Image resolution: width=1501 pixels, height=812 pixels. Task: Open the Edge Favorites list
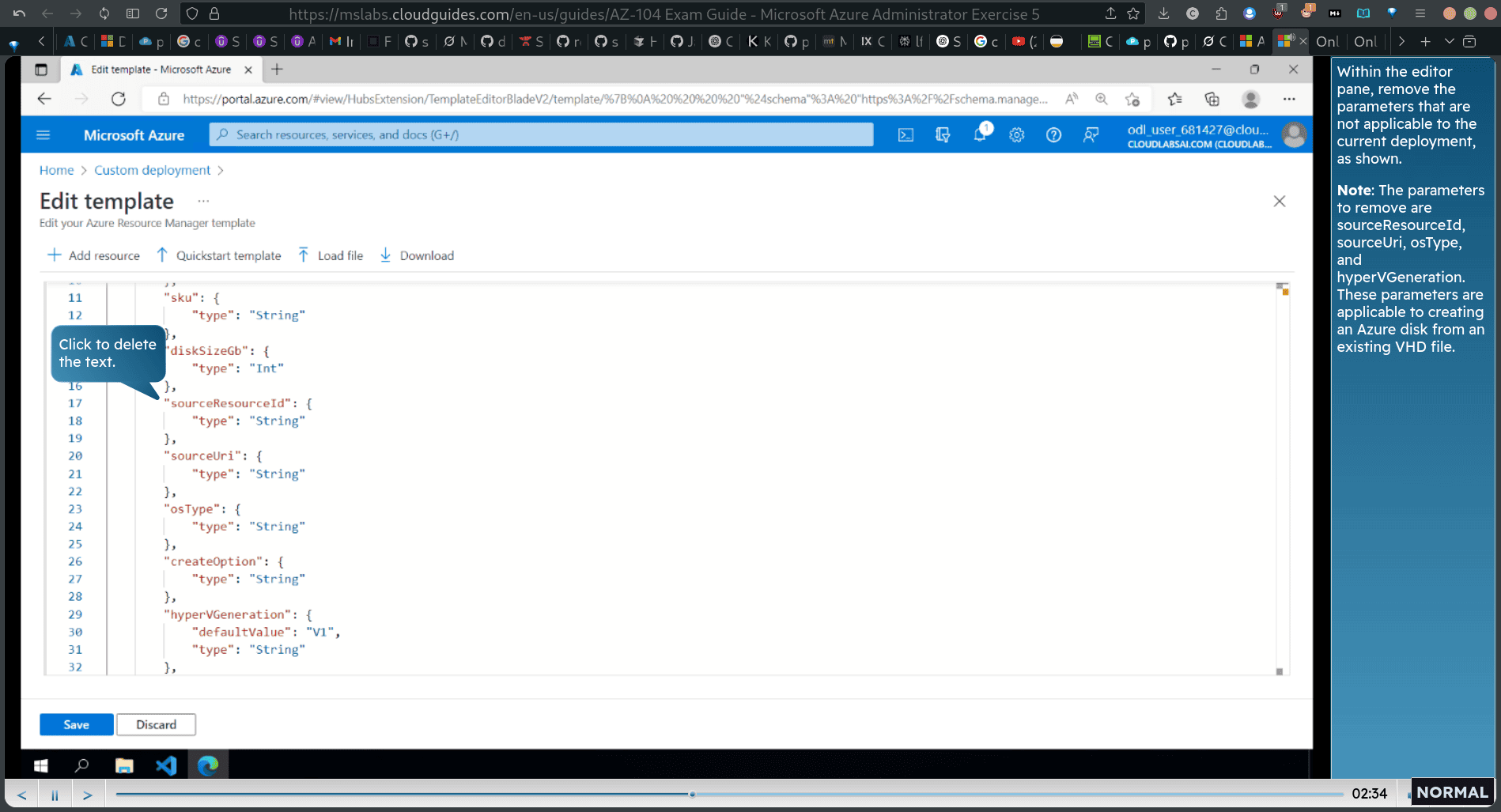click(1174, 99)
